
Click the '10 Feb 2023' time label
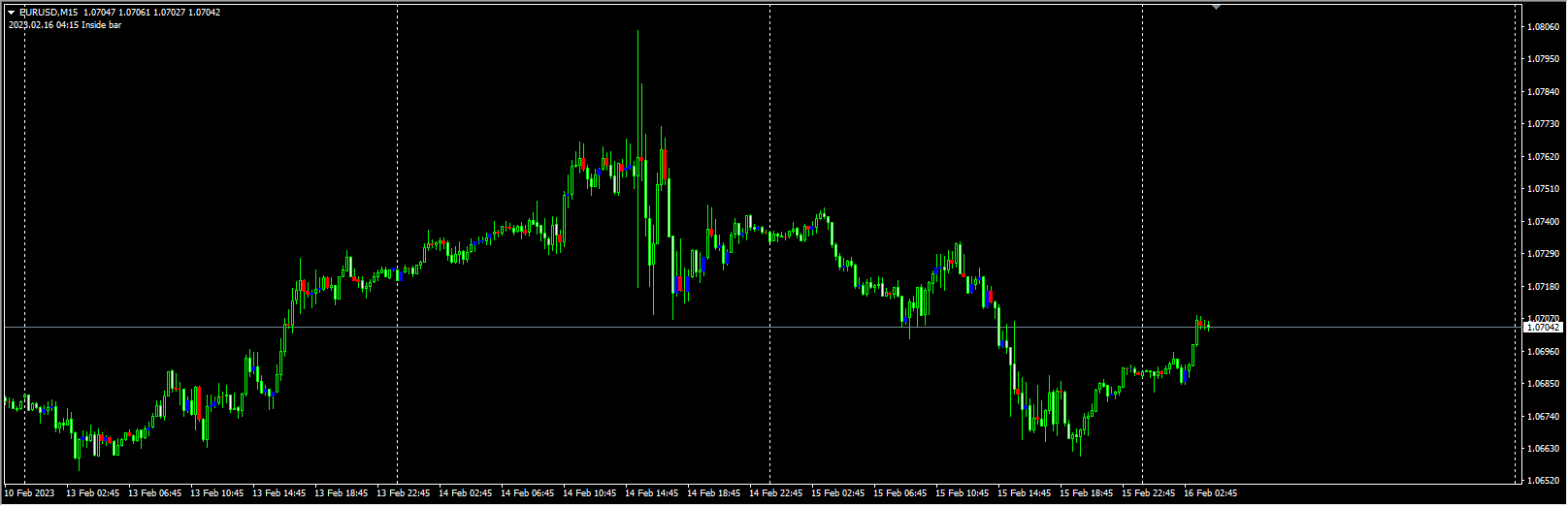(30, 493)
